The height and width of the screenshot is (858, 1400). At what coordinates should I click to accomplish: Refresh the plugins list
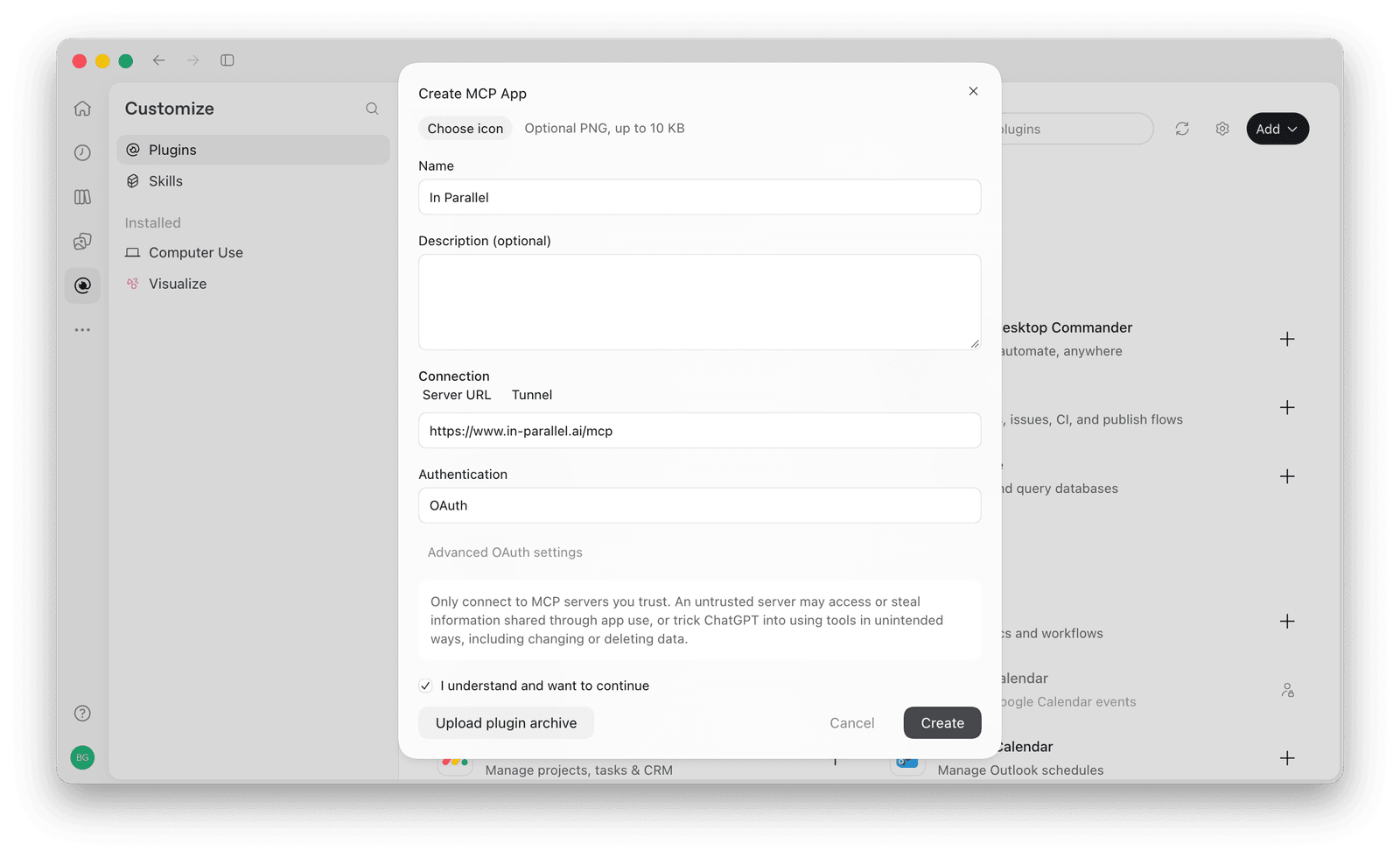click(x=1182, y=129)
